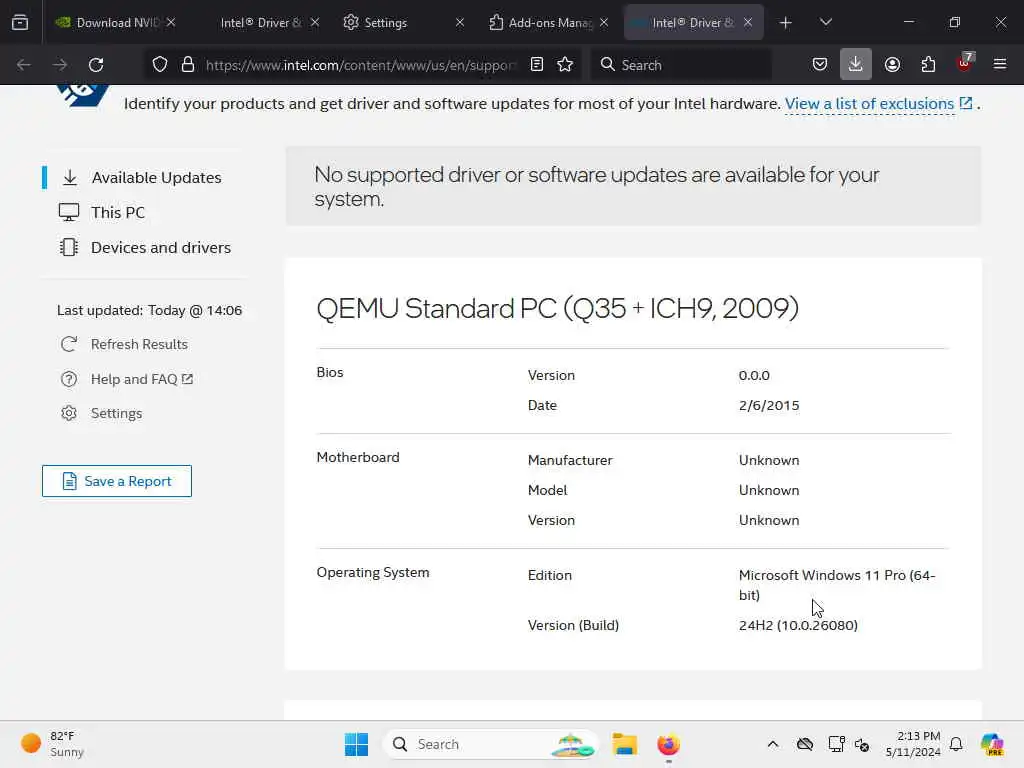
Task: Click the Firefox search input field
Action: tap(681, 64)
